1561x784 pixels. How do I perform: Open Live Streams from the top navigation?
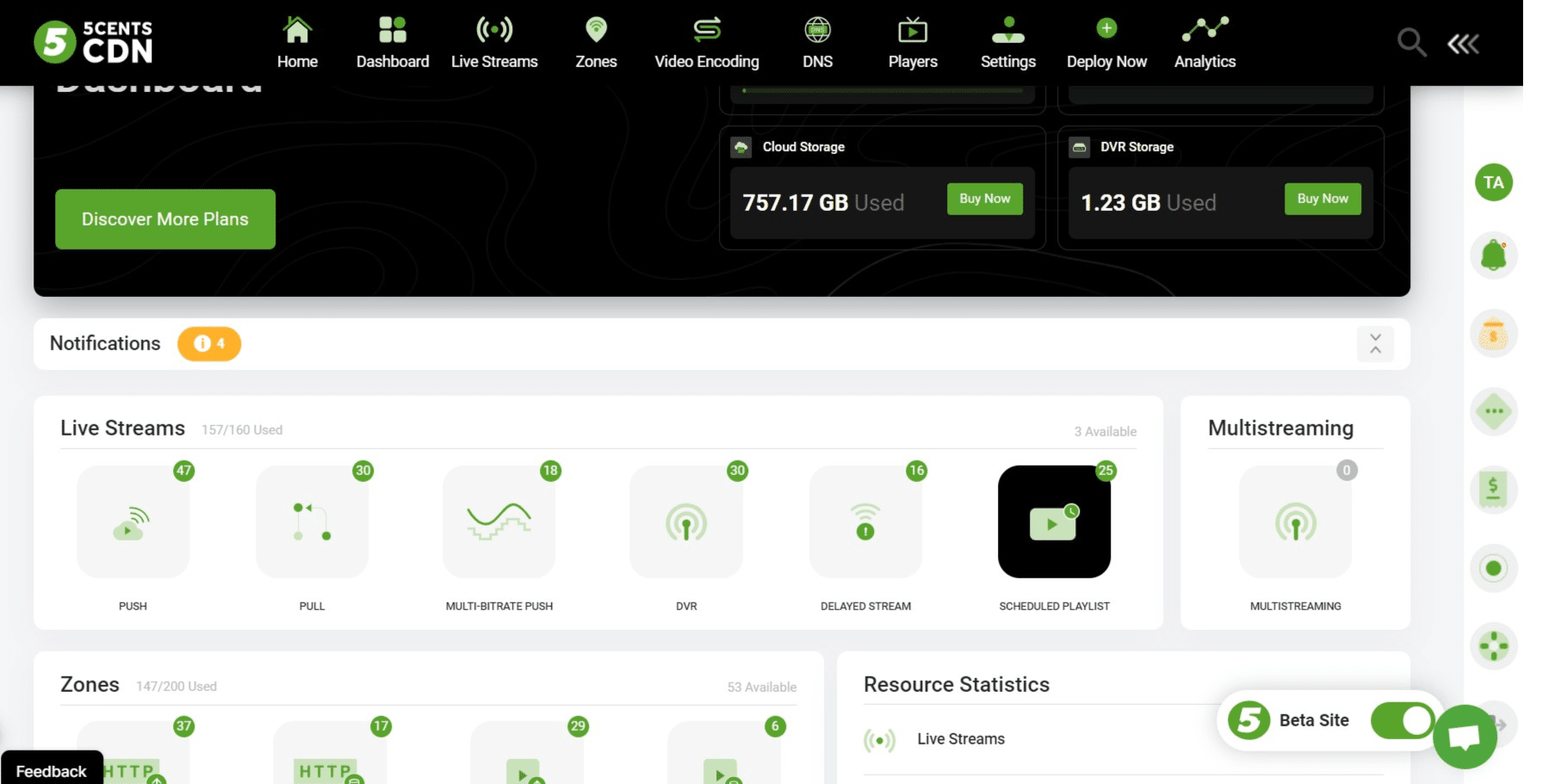click(x=494, y=43)
